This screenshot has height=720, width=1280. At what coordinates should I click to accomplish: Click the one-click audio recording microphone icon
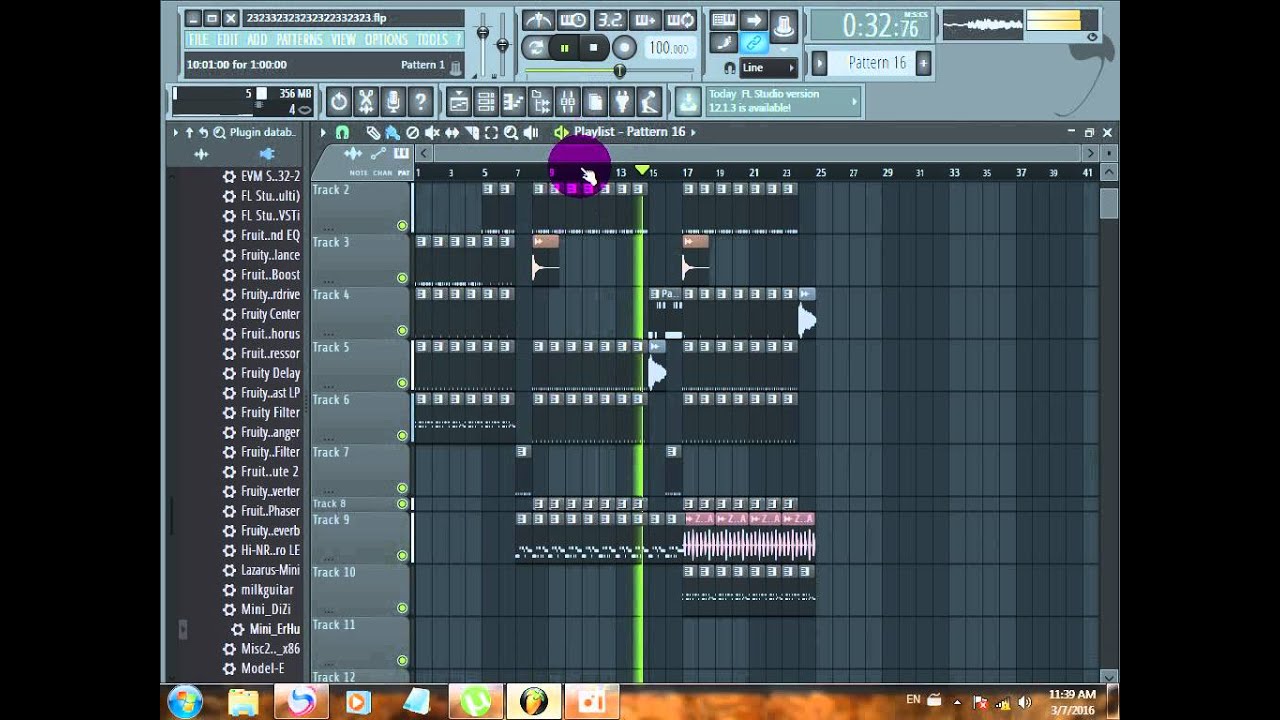pos(393,101)
